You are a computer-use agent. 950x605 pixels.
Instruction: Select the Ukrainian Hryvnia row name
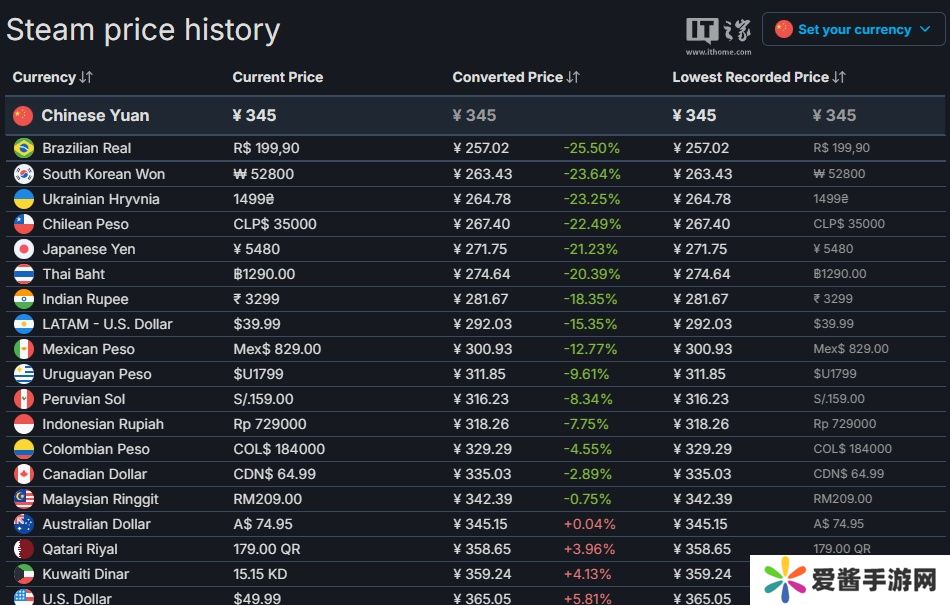click(101, 199)
